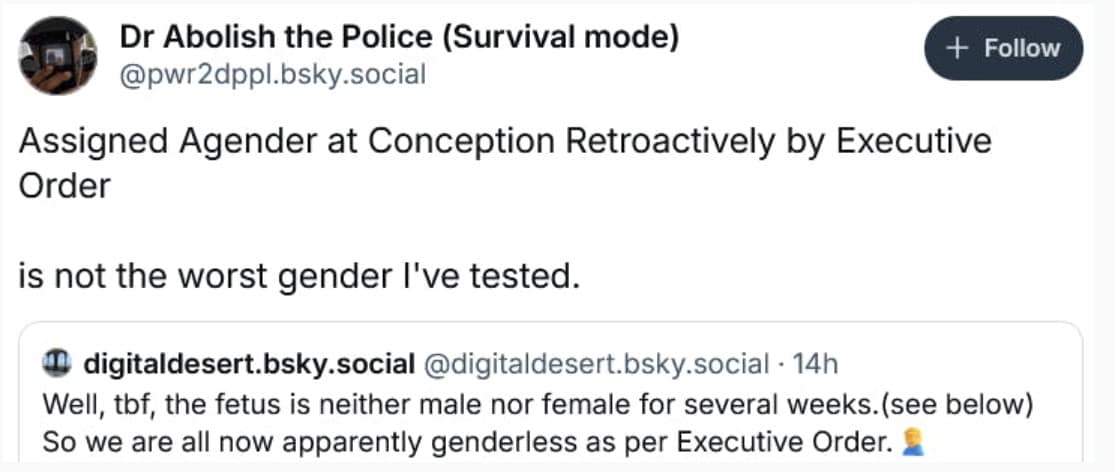Screen dimensions: 1114x472
Task: Open the "Dr Abolish the Police" display name
Action: coord(275,39)
